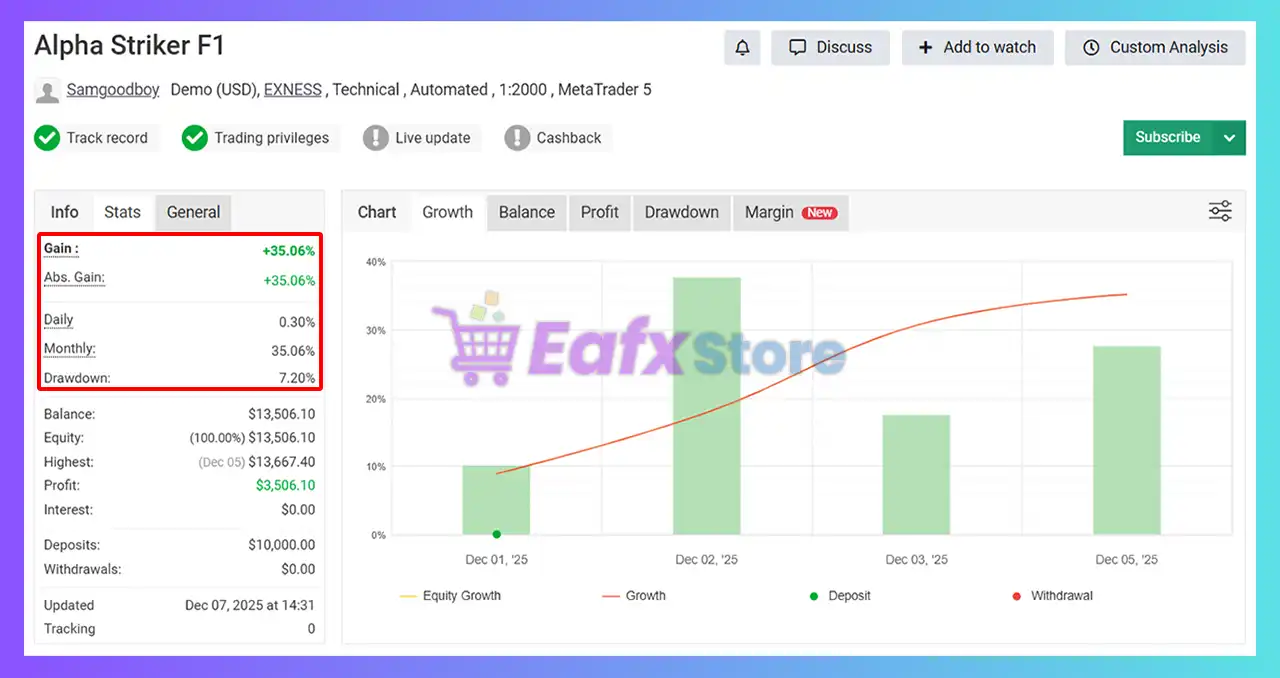This screenshot has height=678, width=1280.
Task: Open chart settings sliders icon
Action: pos(1220,211)
